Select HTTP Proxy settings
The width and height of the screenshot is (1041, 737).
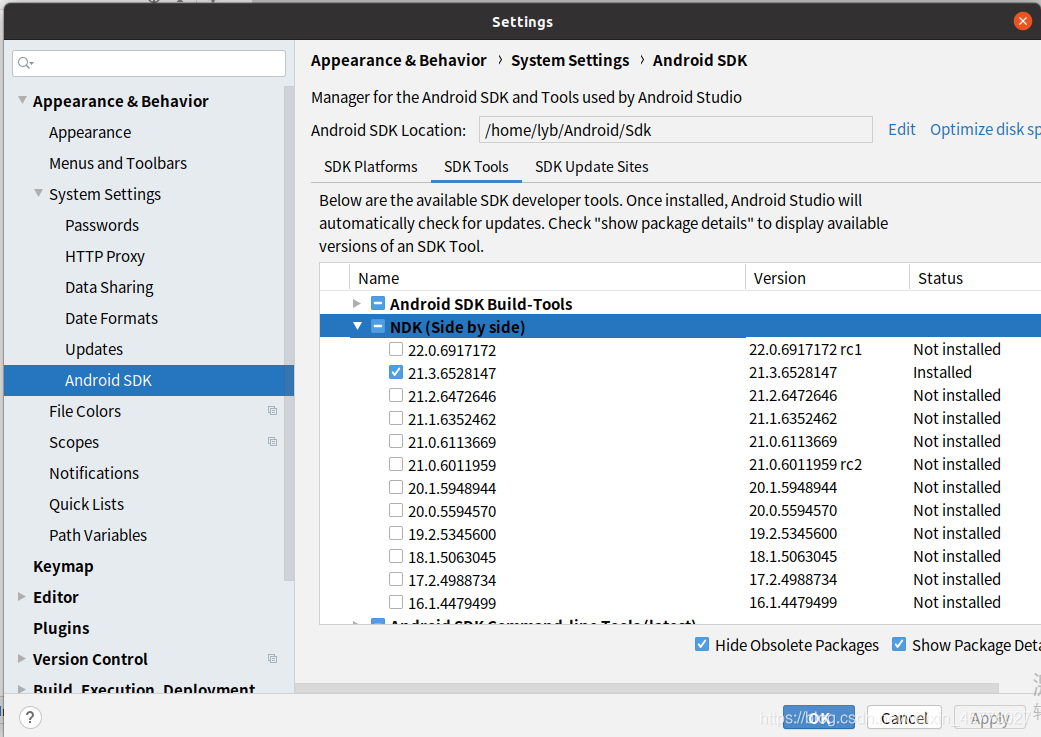pos(105,256)
